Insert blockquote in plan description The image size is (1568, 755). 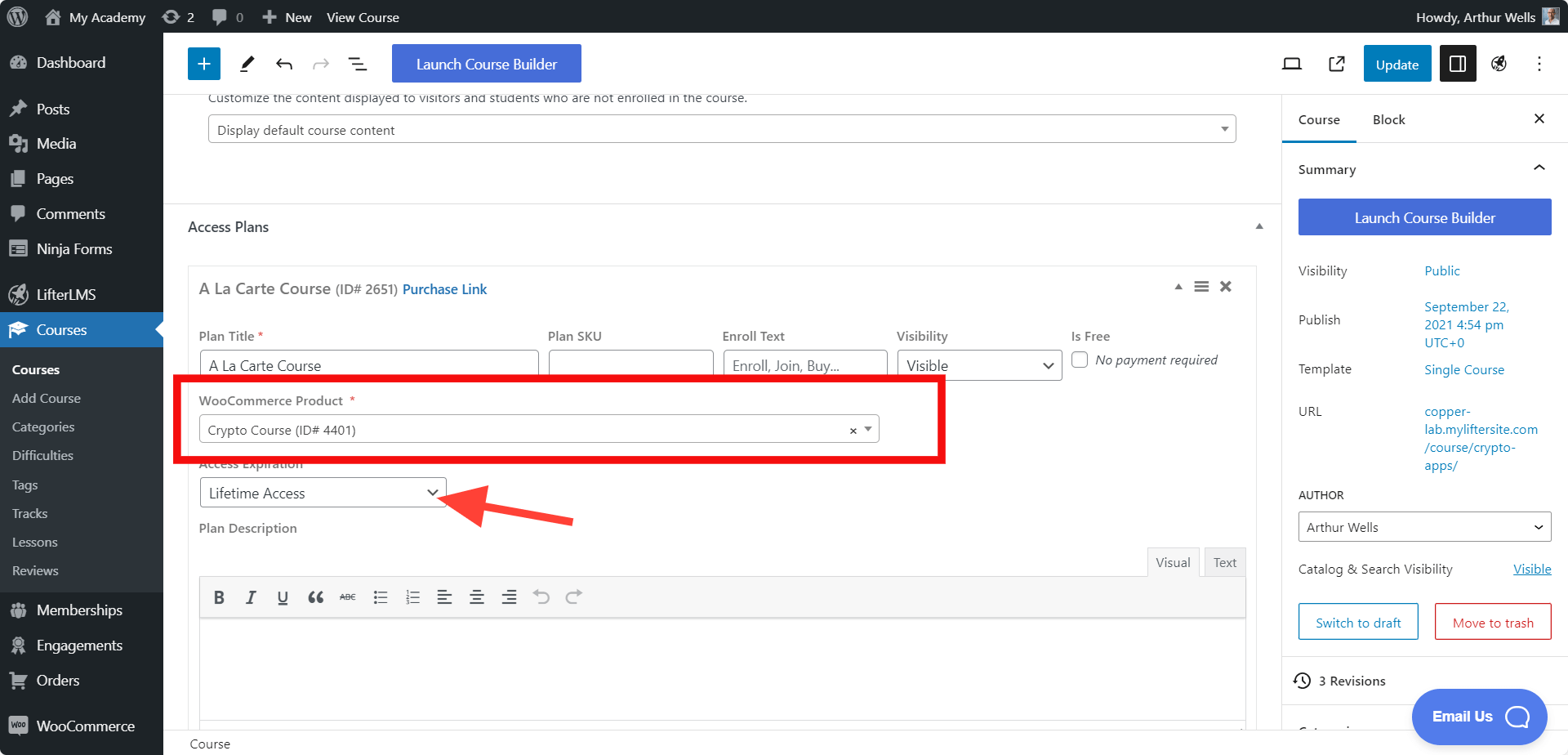(315, 597)
